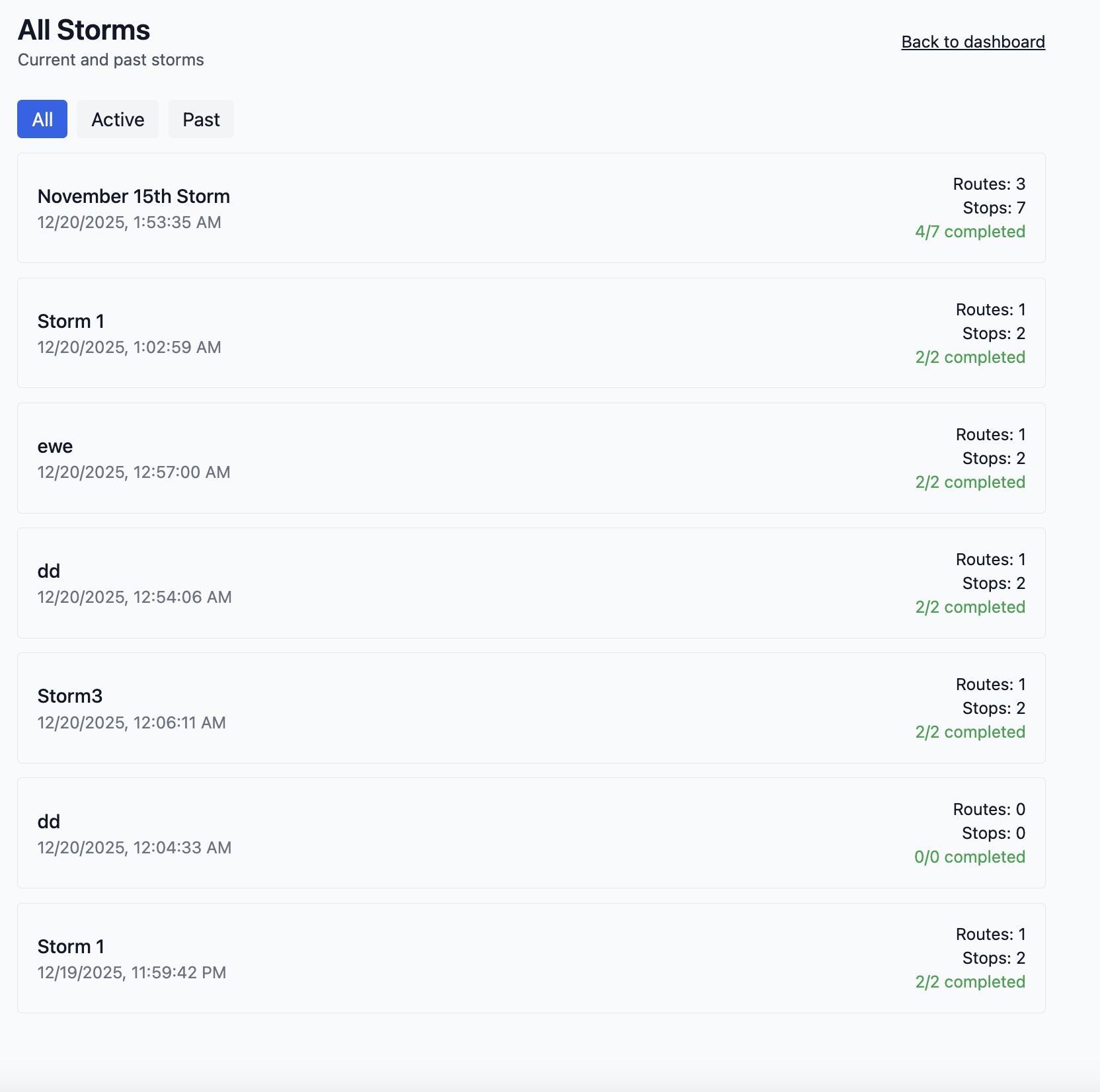1100x1092 pixels.
Task: Click the 0/0 completed status
Action: [969, 857]
